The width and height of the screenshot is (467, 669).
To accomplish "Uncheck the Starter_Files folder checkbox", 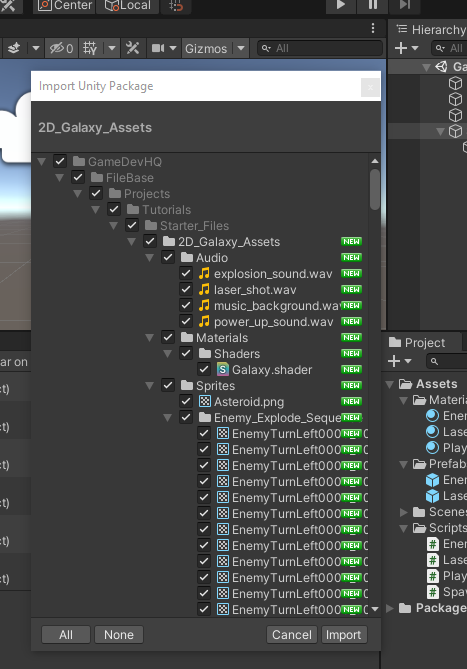I will click(x=132, y=225).
